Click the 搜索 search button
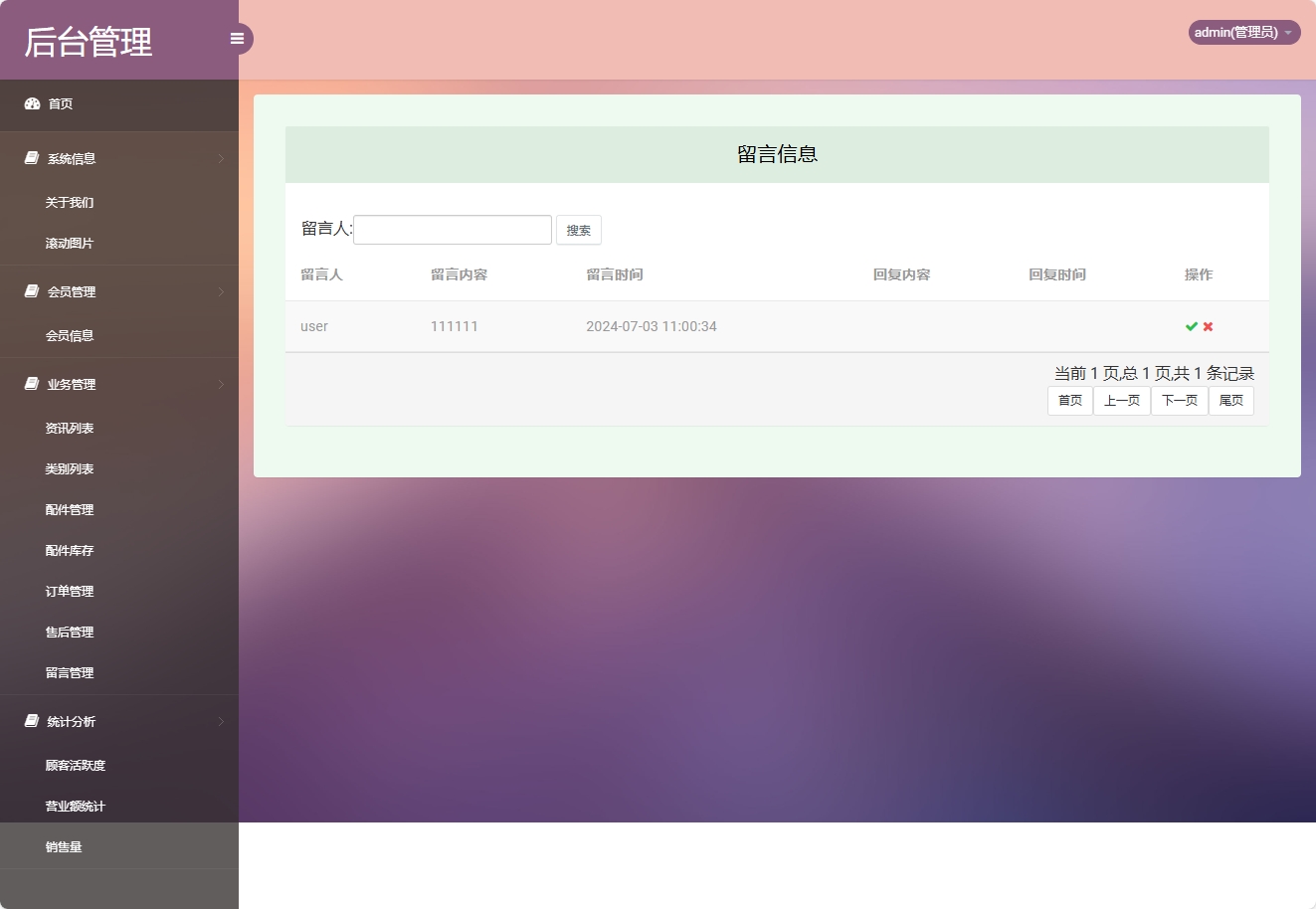Image resolution: width=1316 pixels, height=909 pixels. (x=578, y=229)
